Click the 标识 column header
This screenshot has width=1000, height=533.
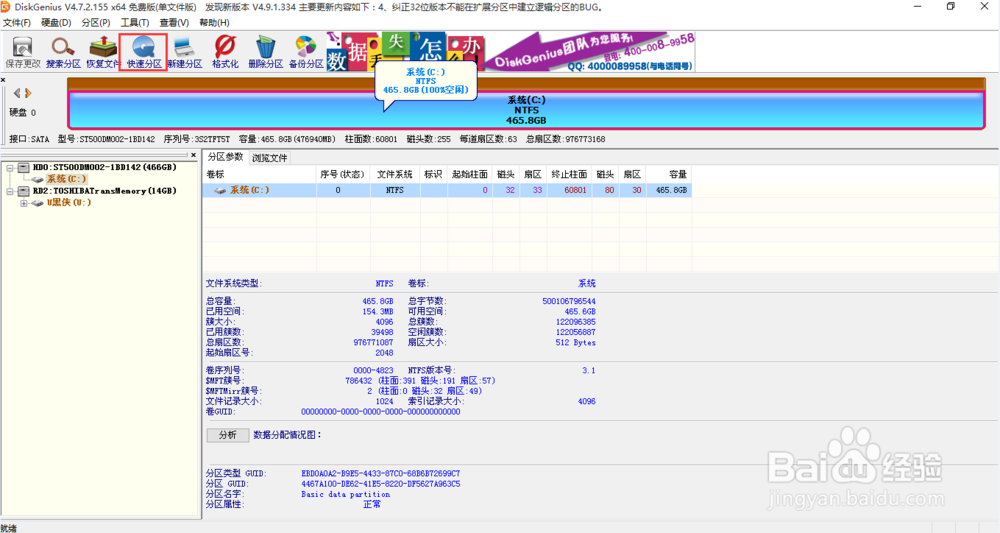pyautogui.click(x=434, y=174)
